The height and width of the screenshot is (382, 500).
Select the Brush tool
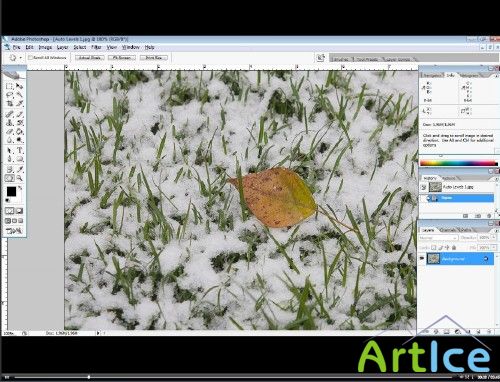coord(19,114)
